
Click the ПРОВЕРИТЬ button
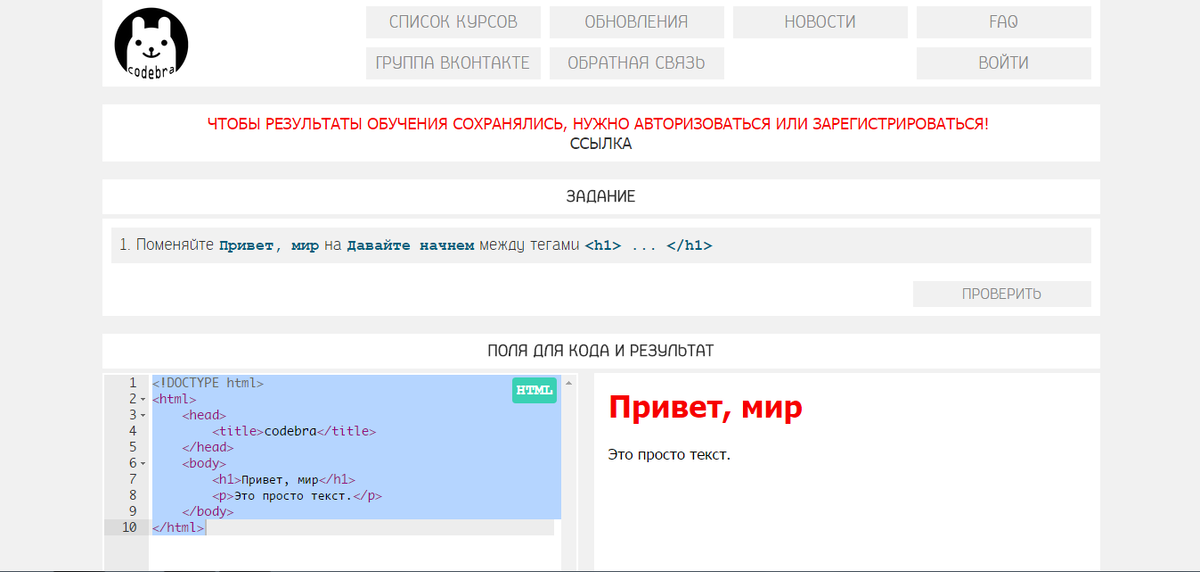point(1001,294)
